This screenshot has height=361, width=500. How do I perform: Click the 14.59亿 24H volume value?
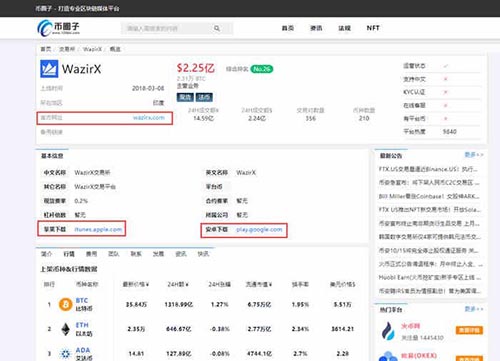point(203,118)
